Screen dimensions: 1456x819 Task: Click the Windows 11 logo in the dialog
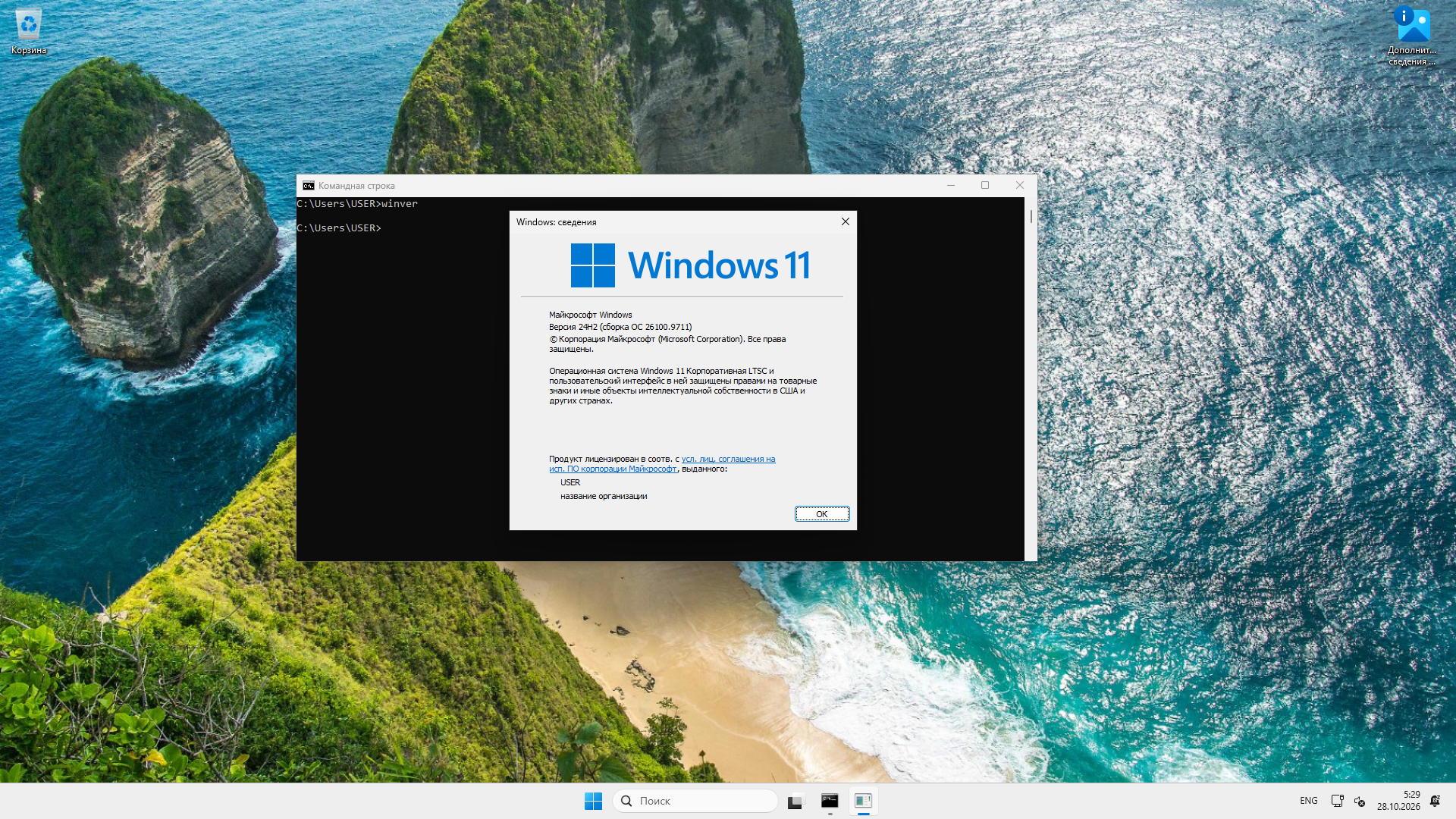coord(691,265)
